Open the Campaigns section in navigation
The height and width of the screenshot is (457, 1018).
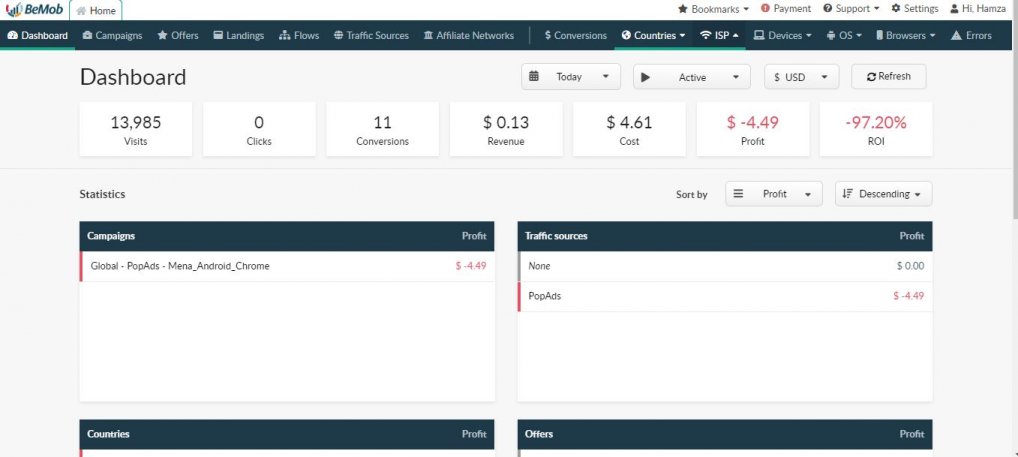(112, 36)
